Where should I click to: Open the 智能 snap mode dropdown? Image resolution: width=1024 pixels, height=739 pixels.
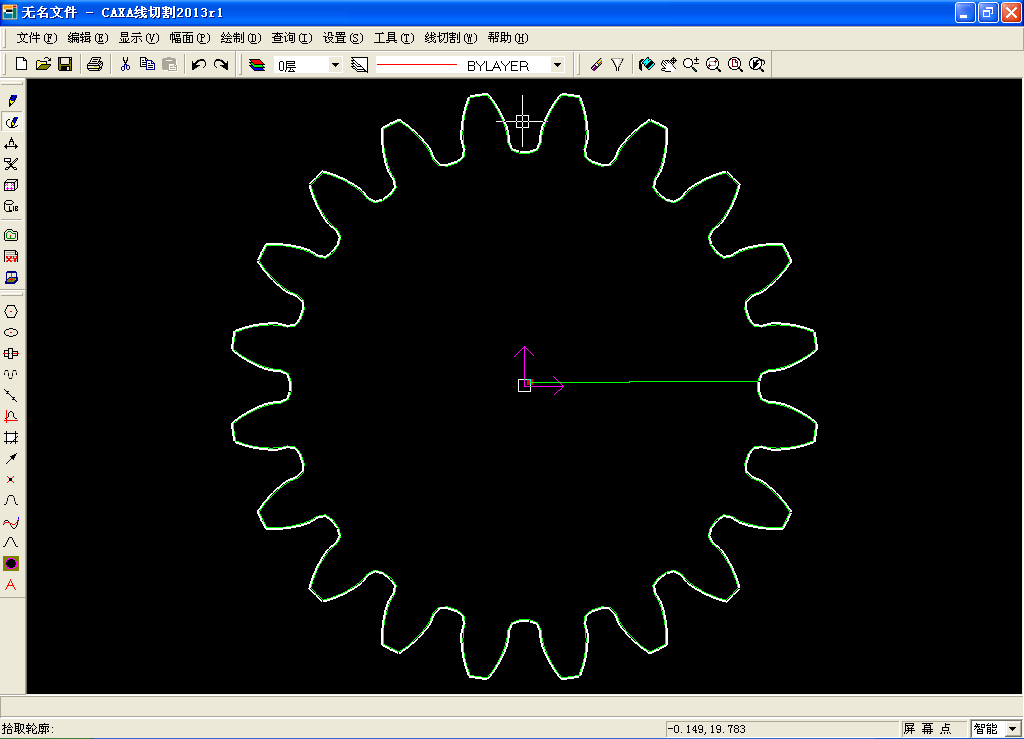click(x=1012, y=729)
